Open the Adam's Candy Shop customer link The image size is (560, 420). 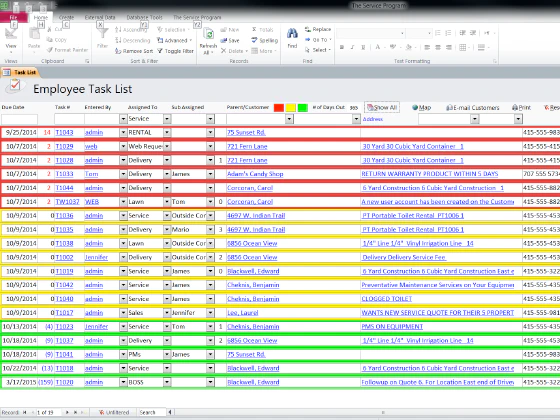point(255,174)
